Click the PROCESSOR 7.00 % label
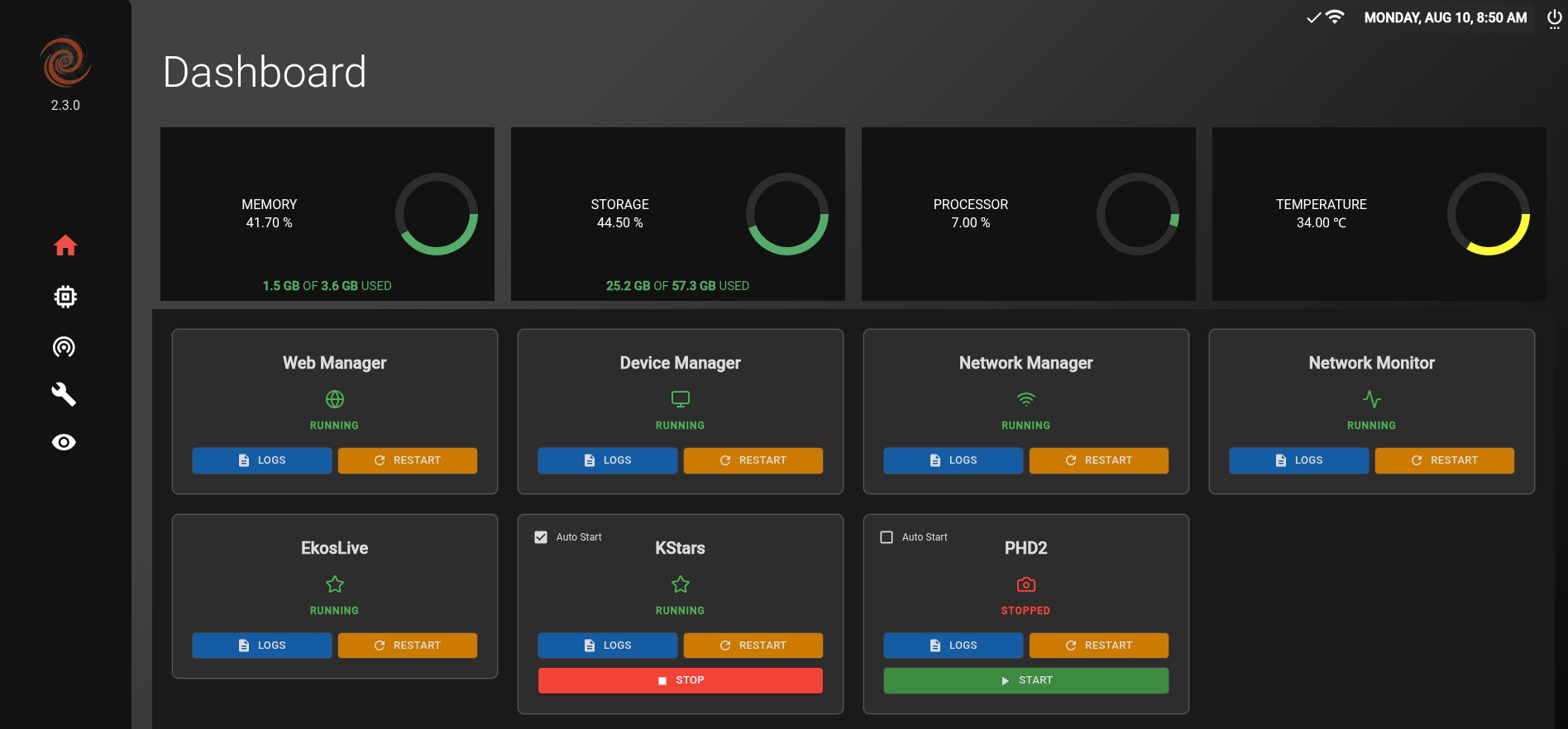Viewport: 1568px width, 729px height. [971, 213]
